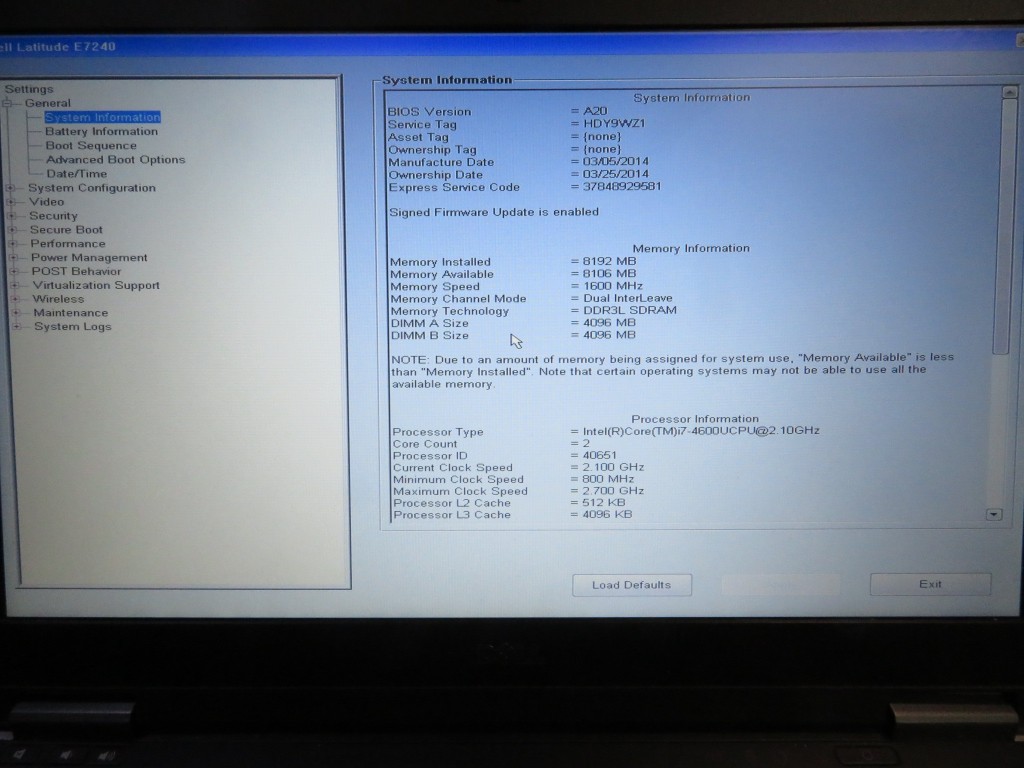Click the Memory Available value 8106 MB
The height and width of the screenshot is (768, 1024).
point(609,274)
